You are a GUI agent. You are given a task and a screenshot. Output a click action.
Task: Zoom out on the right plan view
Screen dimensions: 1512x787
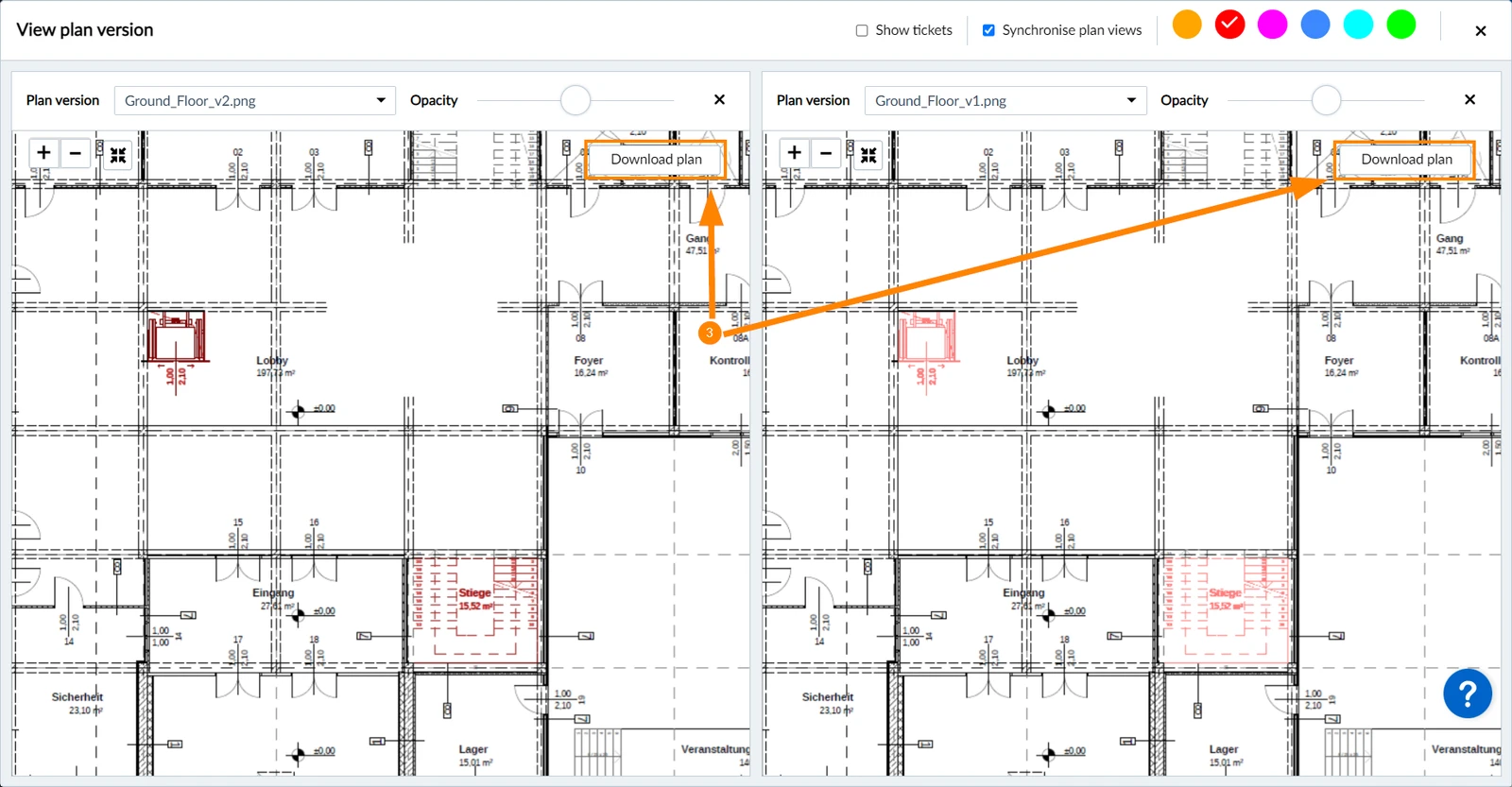tap(826, 153)
